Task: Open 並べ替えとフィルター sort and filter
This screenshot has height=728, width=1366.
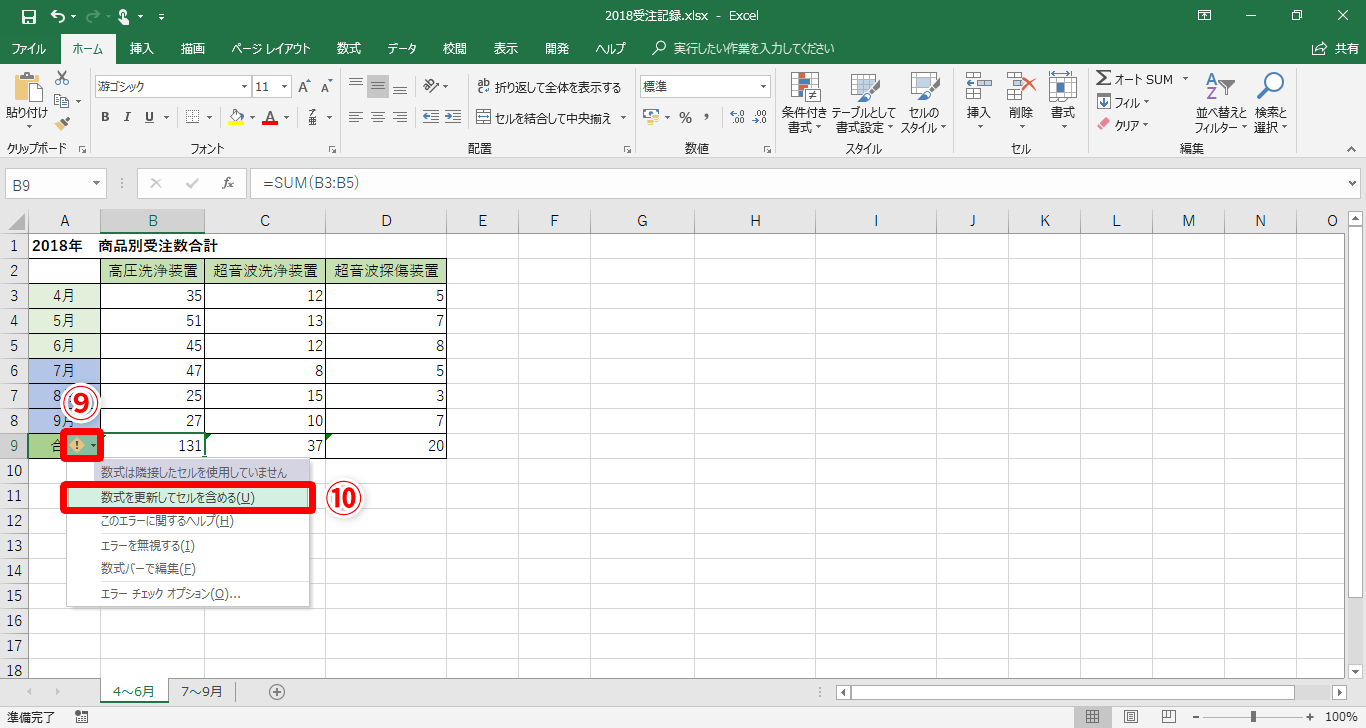Action: pos(1221,103)
